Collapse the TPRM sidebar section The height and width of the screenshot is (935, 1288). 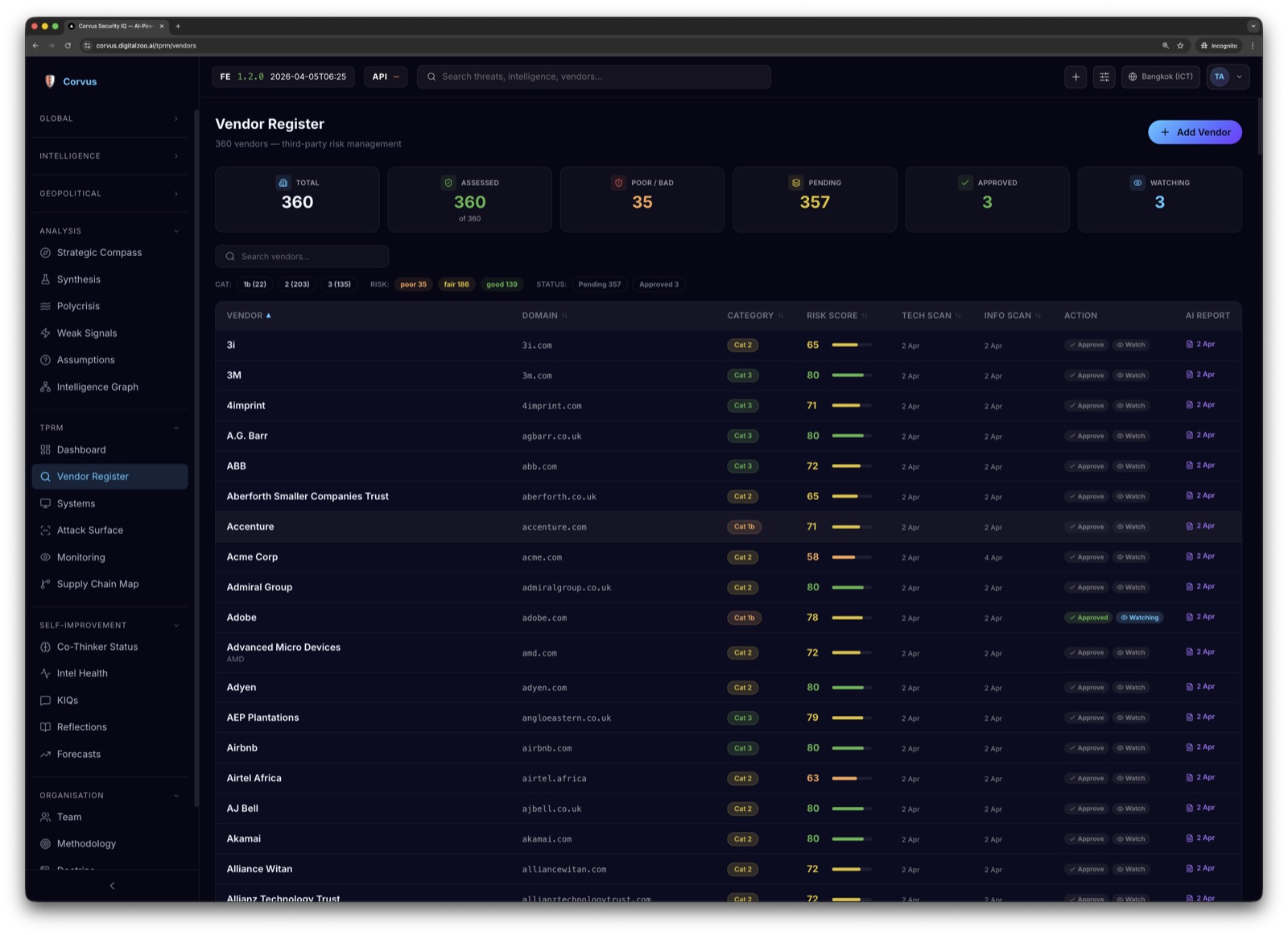[109, 428]
